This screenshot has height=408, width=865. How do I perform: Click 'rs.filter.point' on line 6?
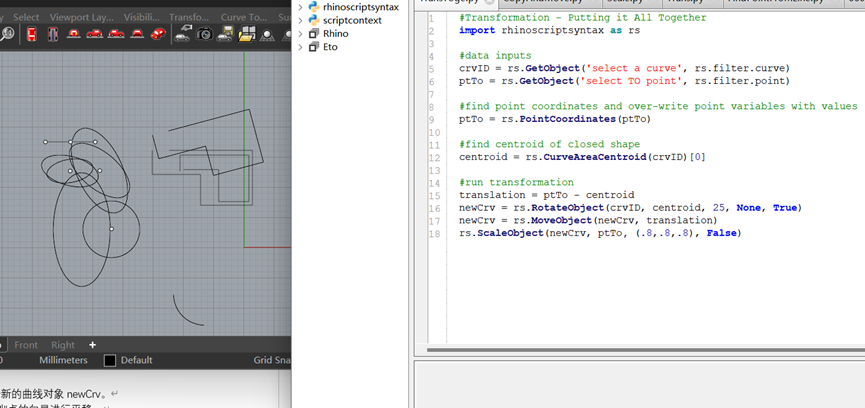tap(739, 81)
